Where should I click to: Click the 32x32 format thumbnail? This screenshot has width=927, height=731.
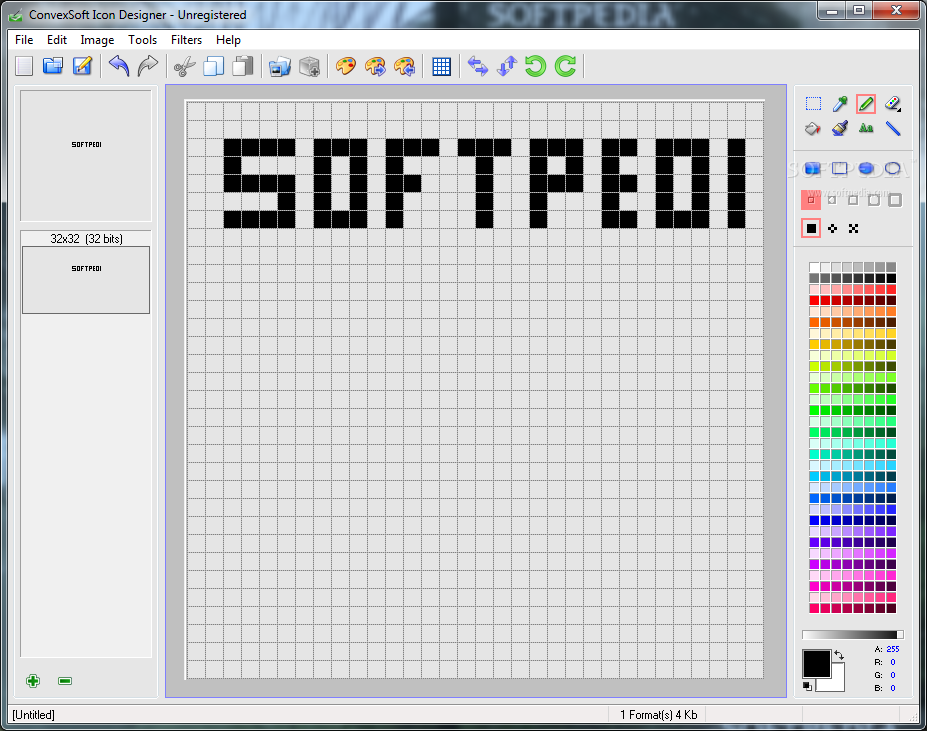(x=86, y=280)
